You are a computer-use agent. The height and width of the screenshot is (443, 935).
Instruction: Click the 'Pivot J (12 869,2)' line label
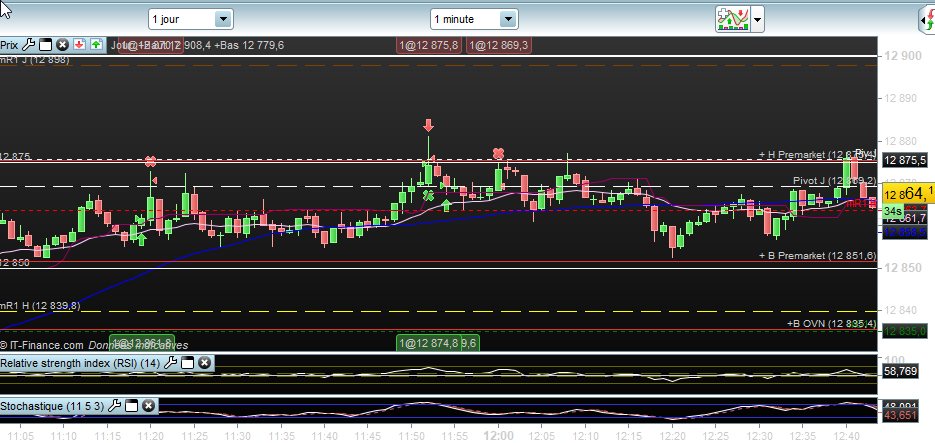point(833,181)
